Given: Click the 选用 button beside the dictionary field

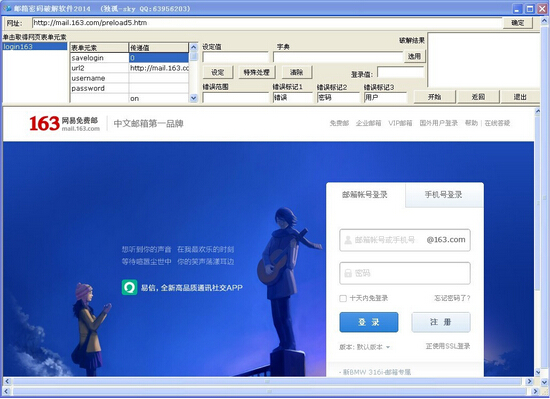Looking at the screenshot, I should point(415,56).
